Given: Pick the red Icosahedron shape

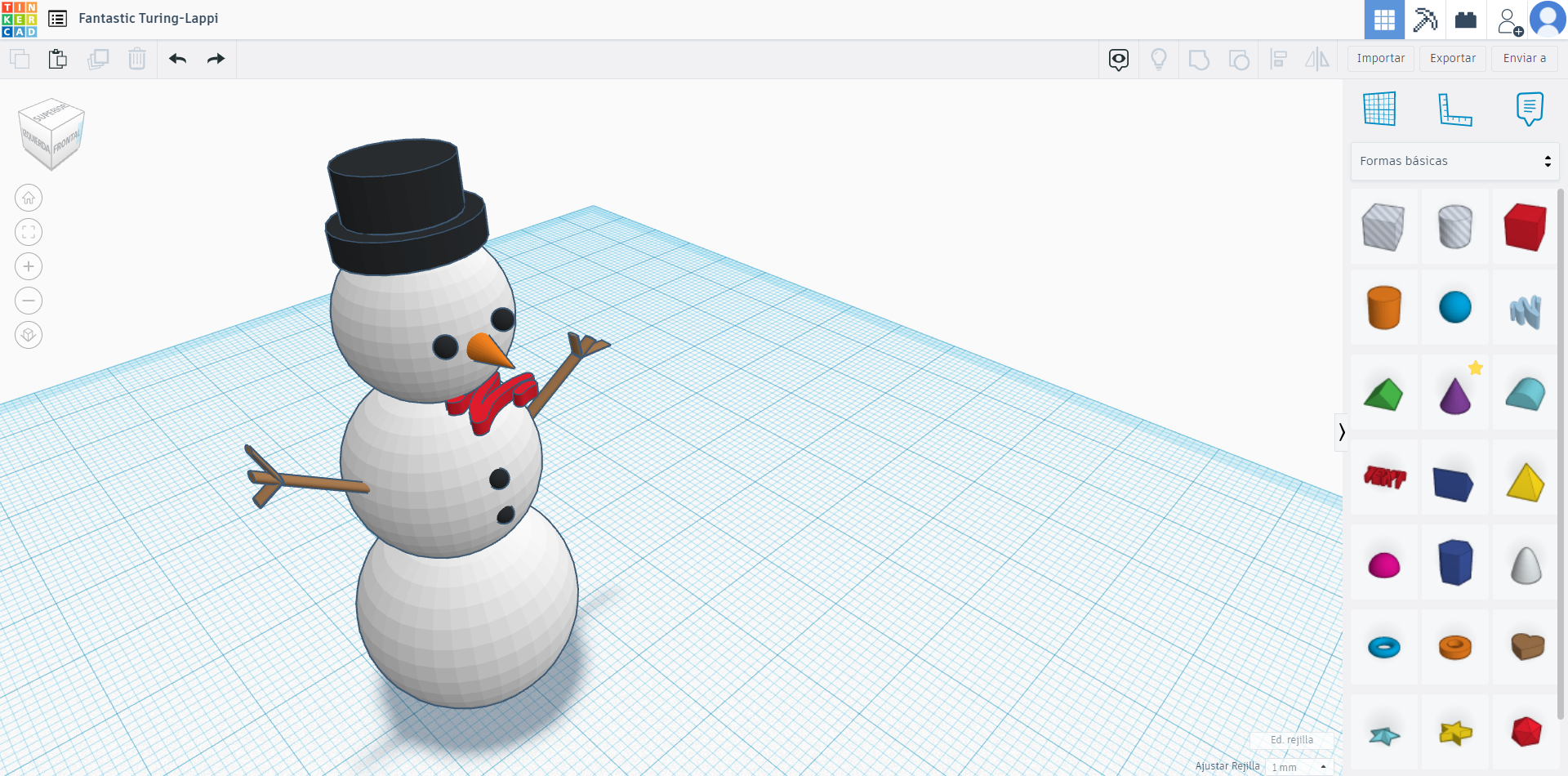Looking at the screenshot, I should tap(1525, 732).
